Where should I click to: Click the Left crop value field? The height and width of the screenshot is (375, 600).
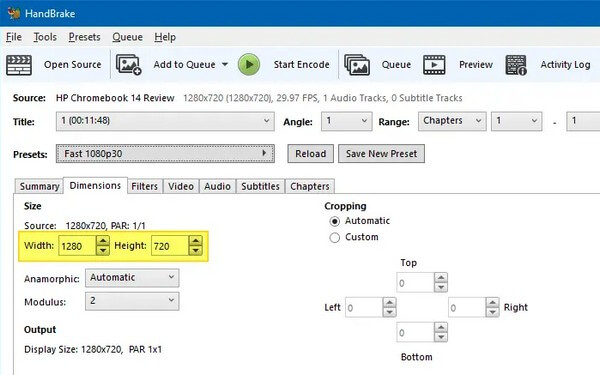[x=364, y=307]
